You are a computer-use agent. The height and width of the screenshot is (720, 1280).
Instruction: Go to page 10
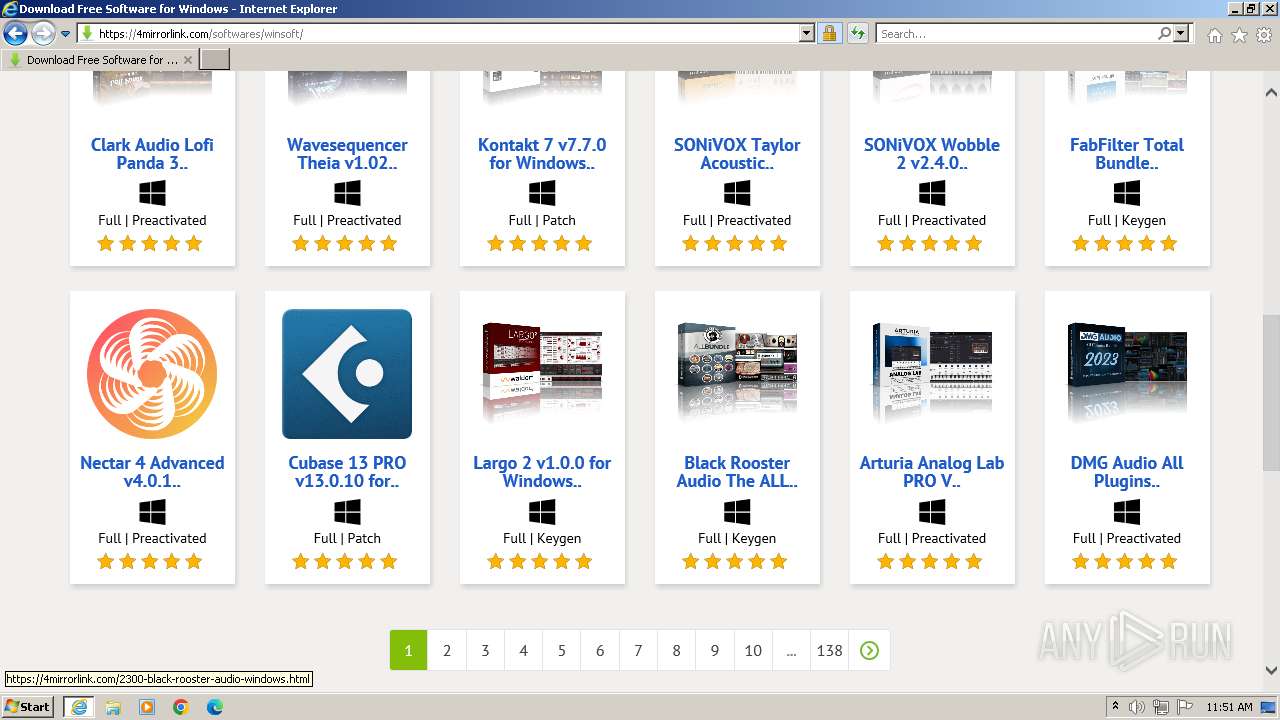(x=753, y=650)
